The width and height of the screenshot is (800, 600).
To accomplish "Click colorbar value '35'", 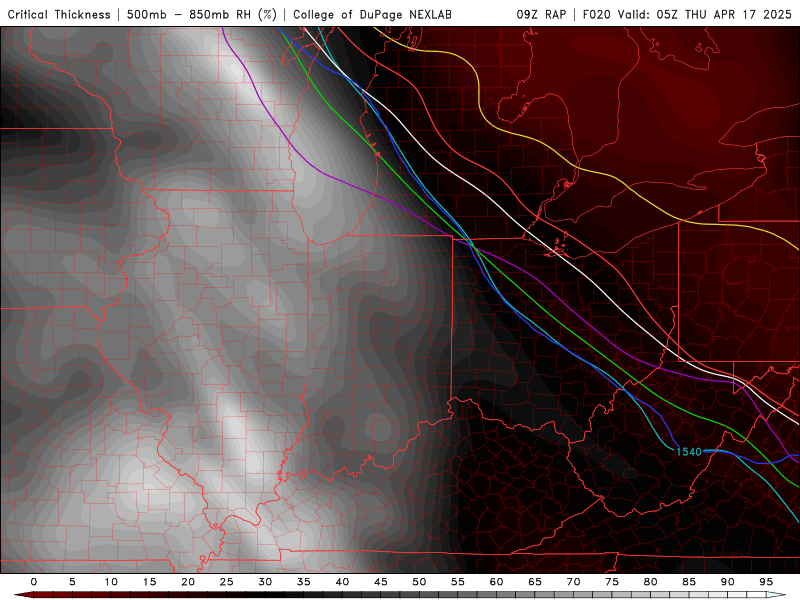I will click(x=303, y=582).
